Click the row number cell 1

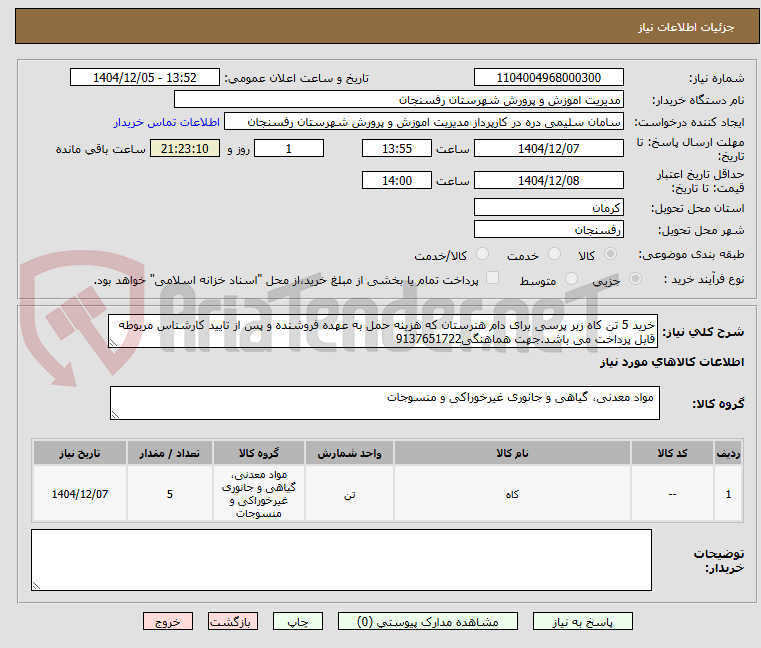[x=728, y=494]
